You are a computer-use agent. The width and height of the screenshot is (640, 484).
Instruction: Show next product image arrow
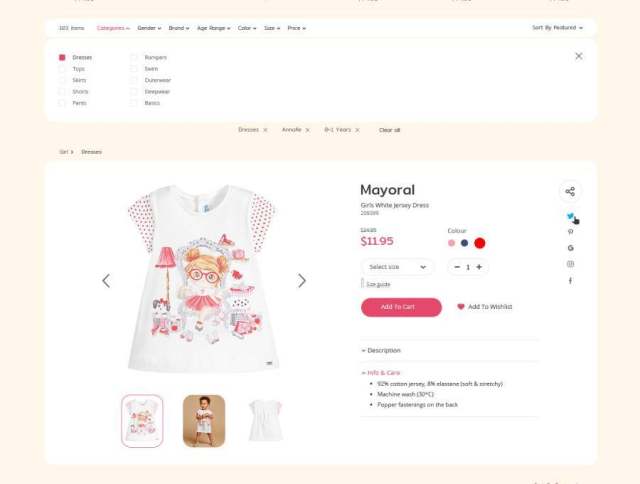302,281
